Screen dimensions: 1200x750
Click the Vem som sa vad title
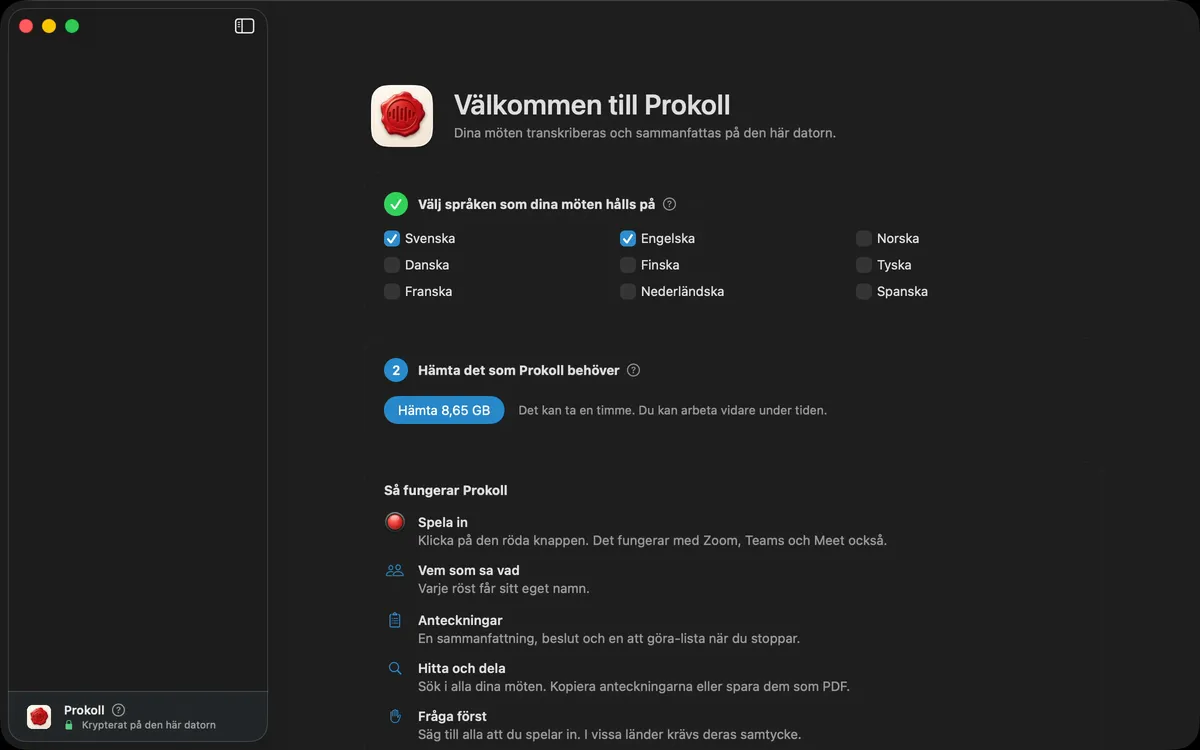coord(469,570)
